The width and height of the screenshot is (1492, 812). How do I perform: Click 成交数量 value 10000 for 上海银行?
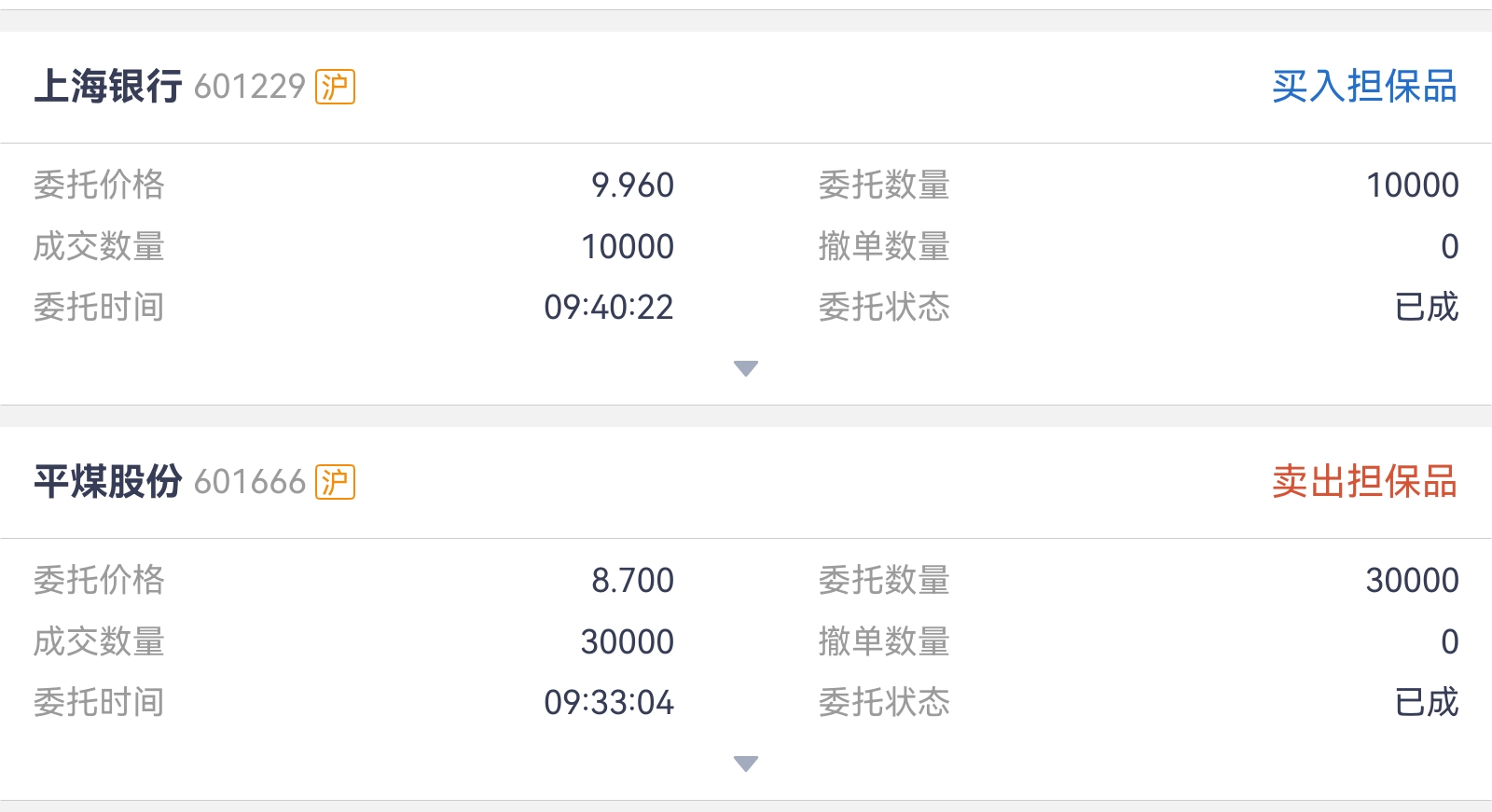(628, 247)
